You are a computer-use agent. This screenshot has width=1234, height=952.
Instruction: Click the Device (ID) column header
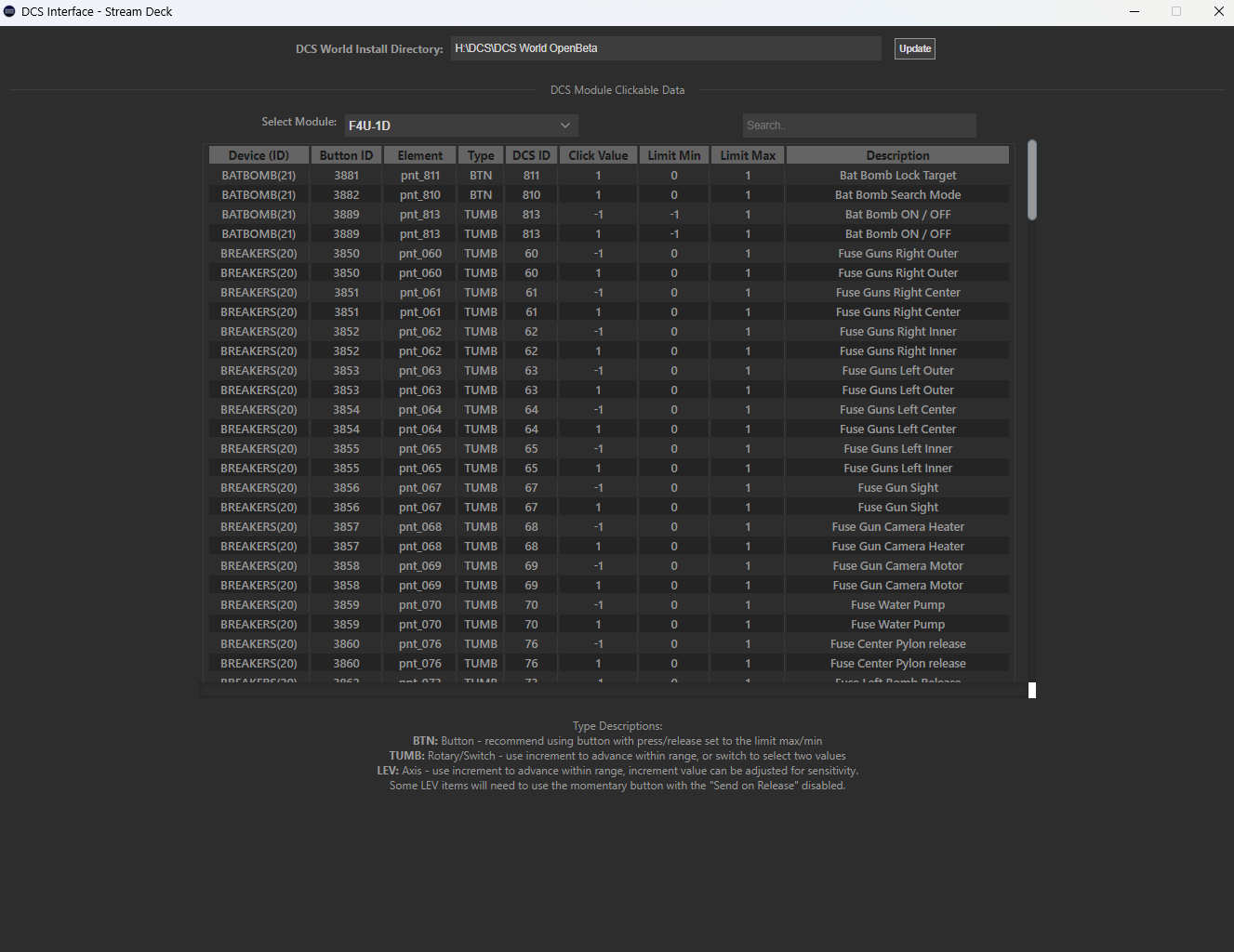pos(259,155)
